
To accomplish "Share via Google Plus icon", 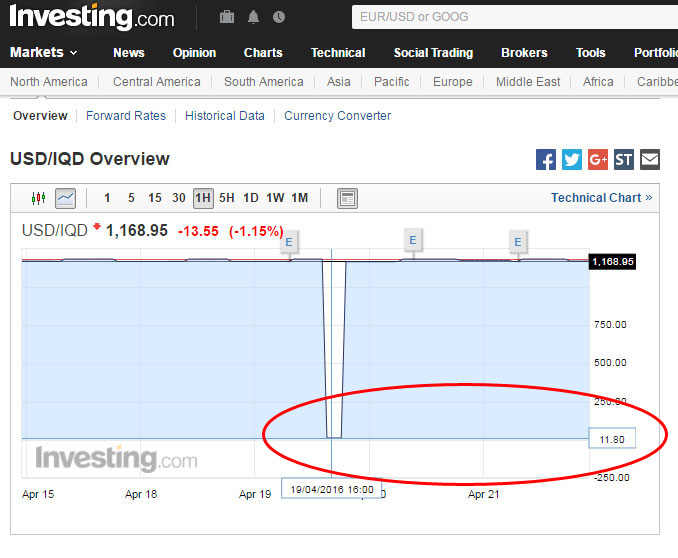I will (598, 160).
